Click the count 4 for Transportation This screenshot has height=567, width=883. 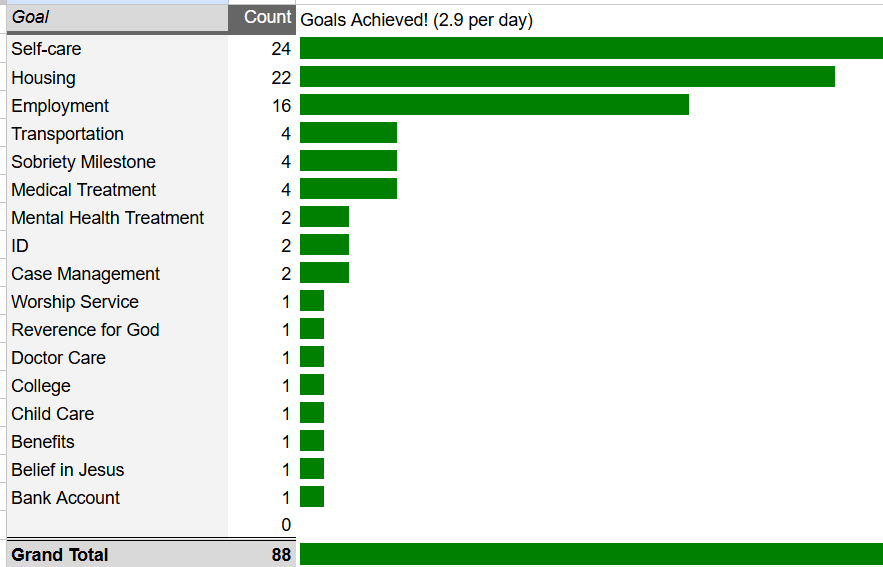pos(286,133)
